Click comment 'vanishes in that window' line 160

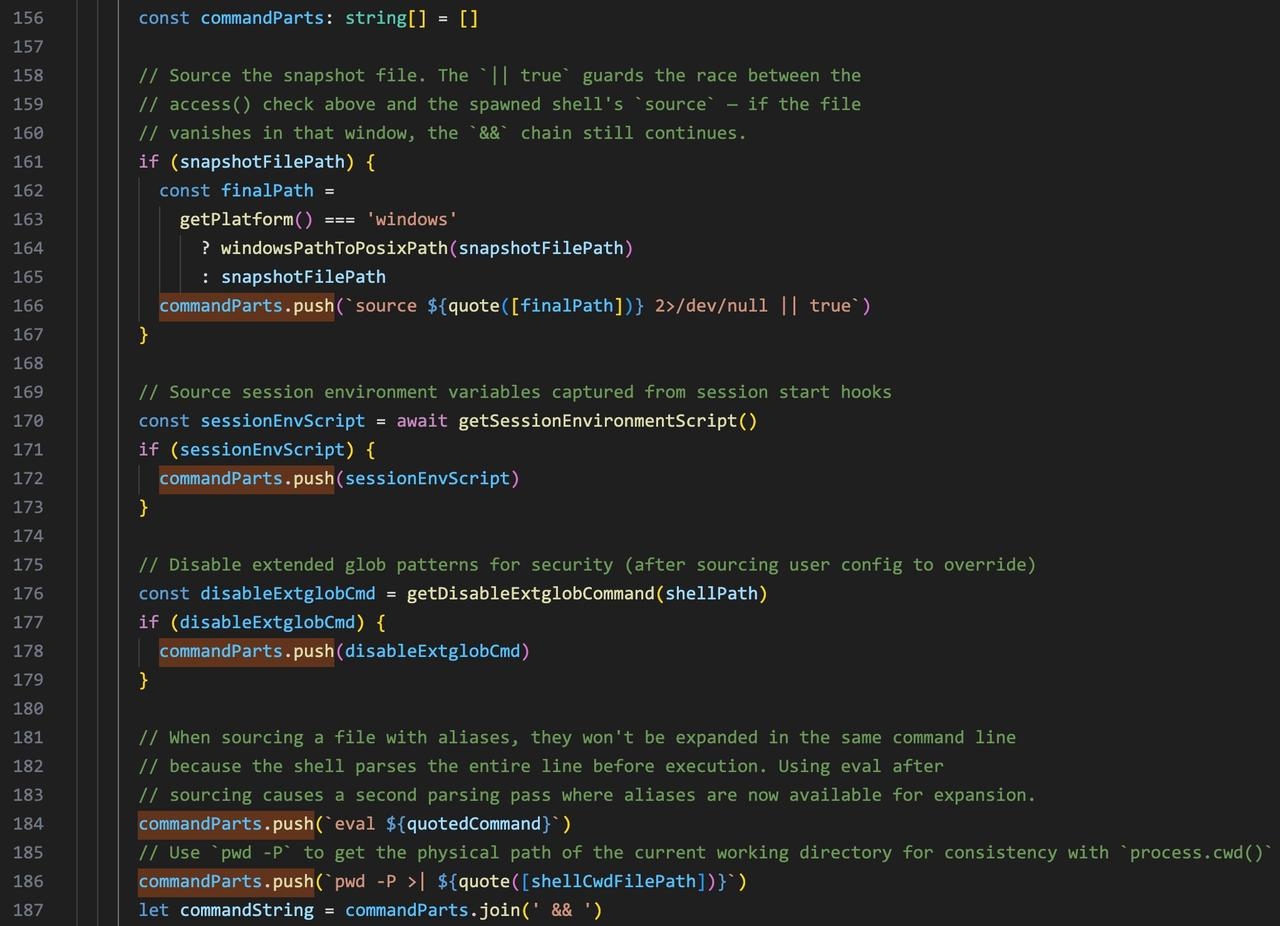pos(443,133)
